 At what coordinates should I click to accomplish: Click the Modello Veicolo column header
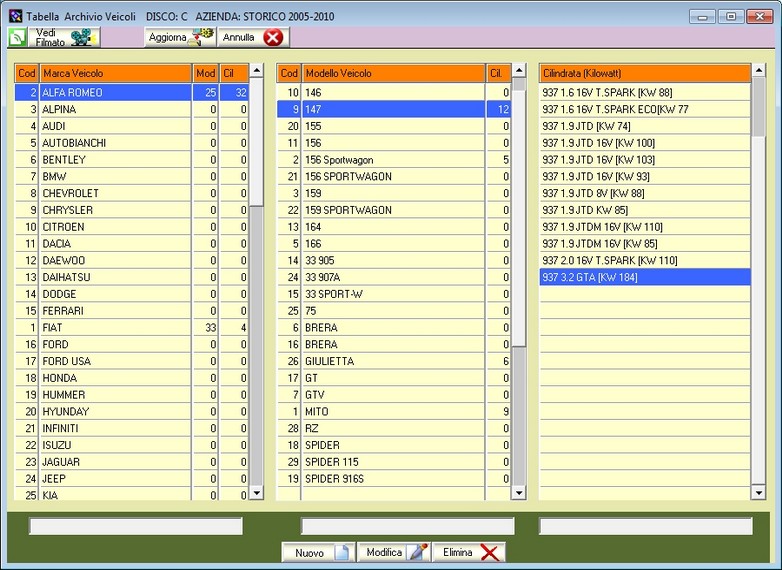(393, 73)
